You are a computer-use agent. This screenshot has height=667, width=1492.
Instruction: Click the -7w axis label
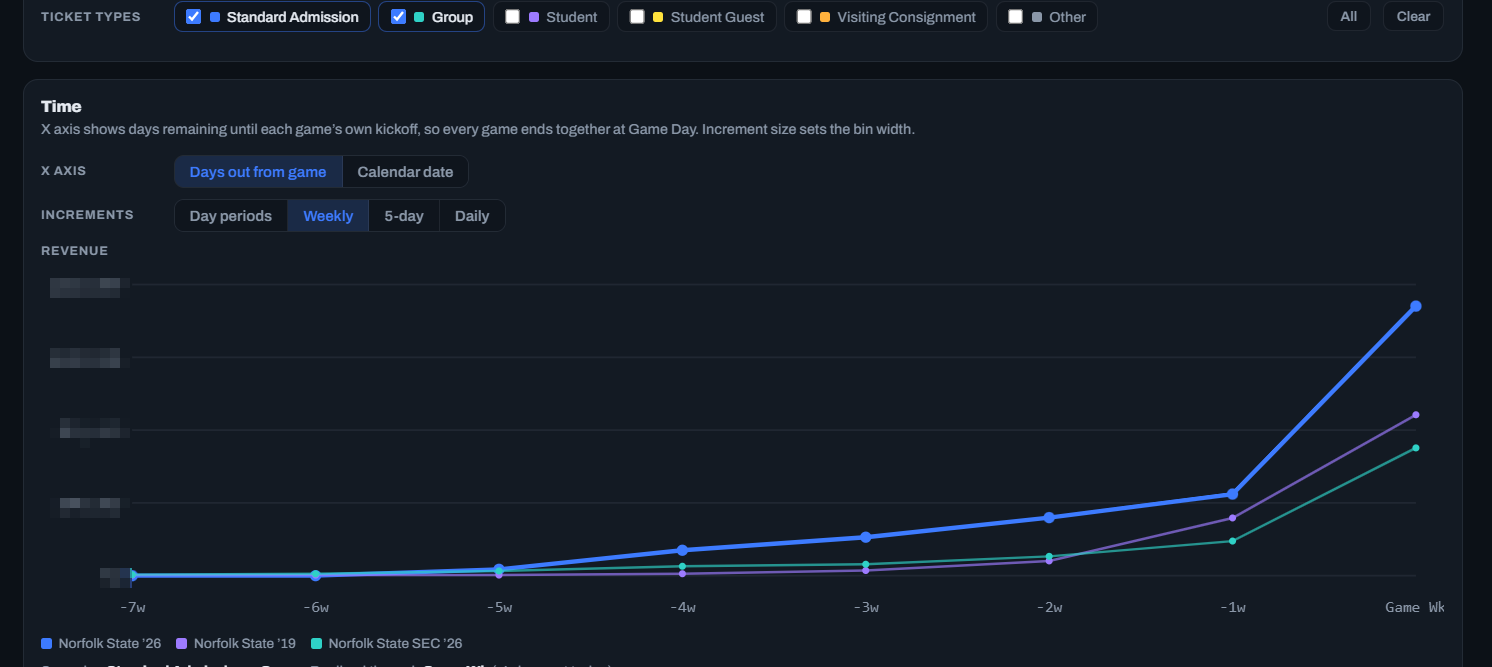pyautogui.click(x=132, y=608)
